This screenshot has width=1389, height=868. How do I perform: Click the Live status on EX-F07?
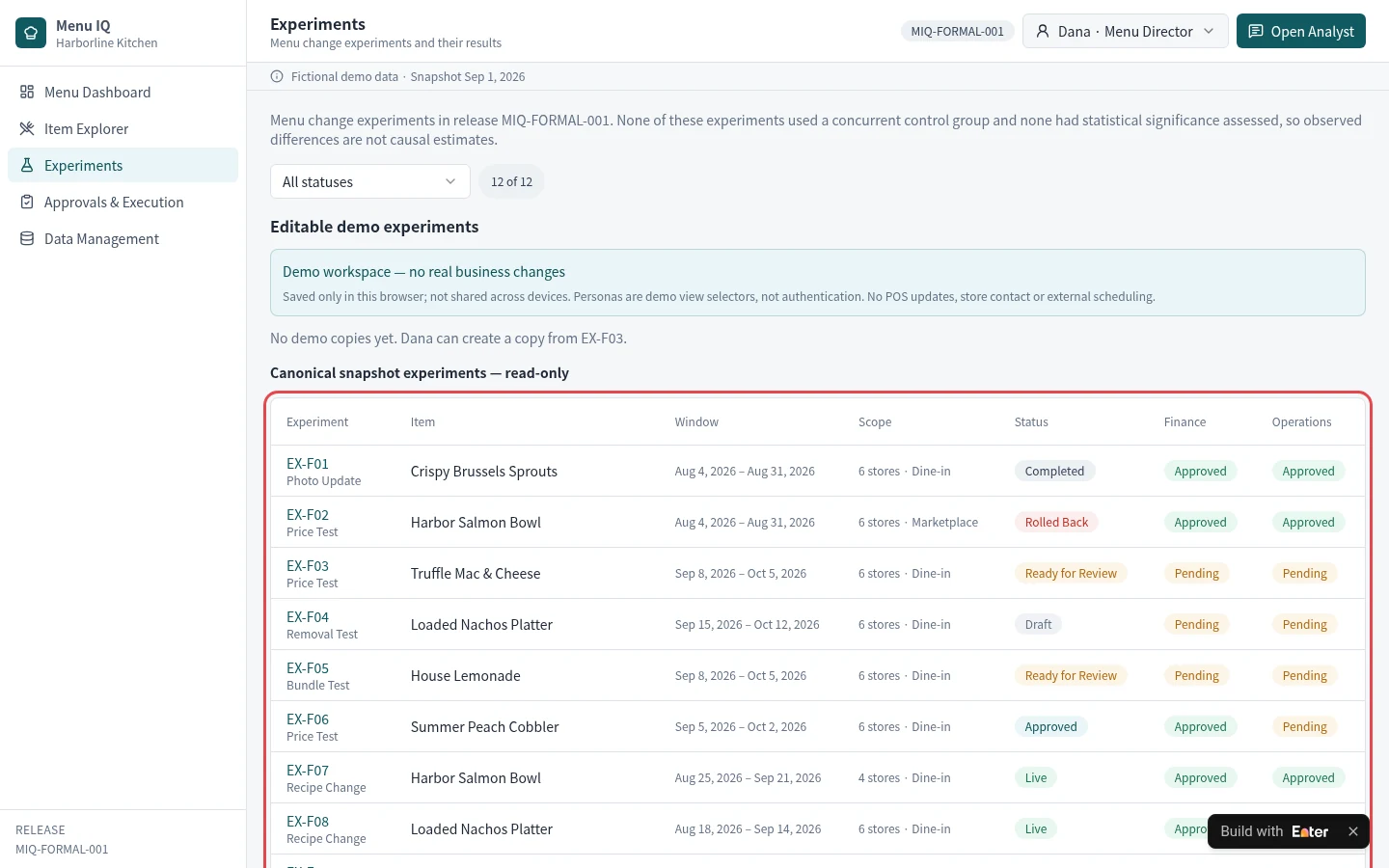click(x=1036, y=777)
